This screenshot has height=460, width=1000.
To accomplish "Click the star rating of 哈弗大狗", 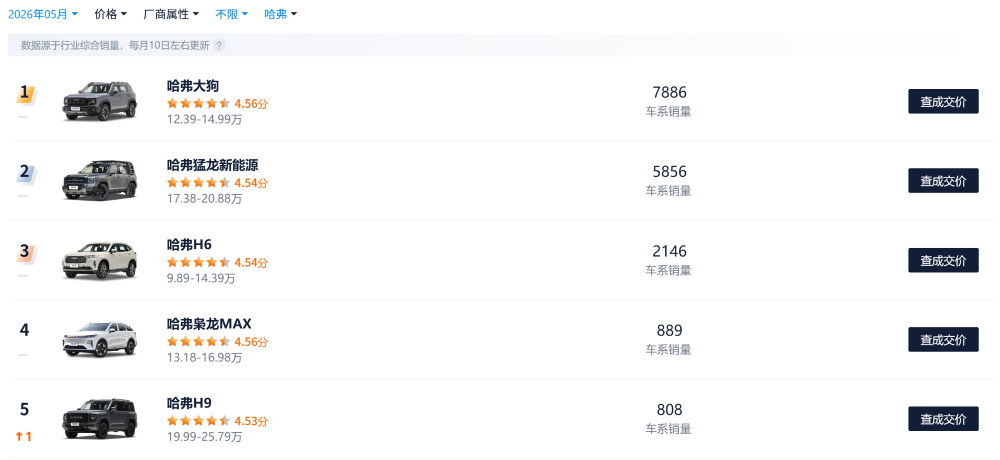I will click(198, 103).
